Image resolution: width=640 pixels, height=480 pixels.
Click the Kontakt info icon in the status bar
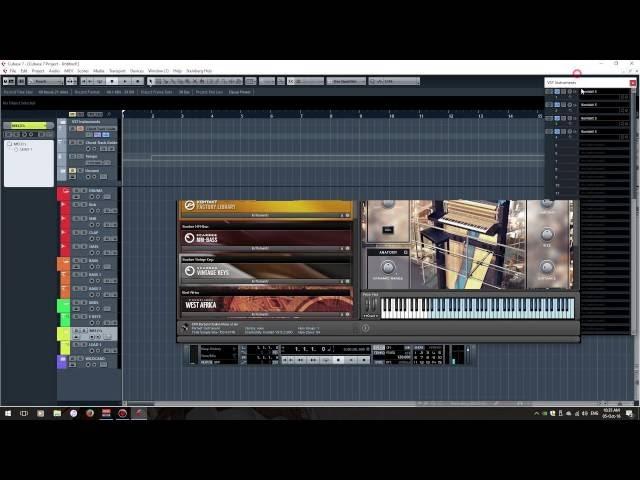[x=365, y=328]
